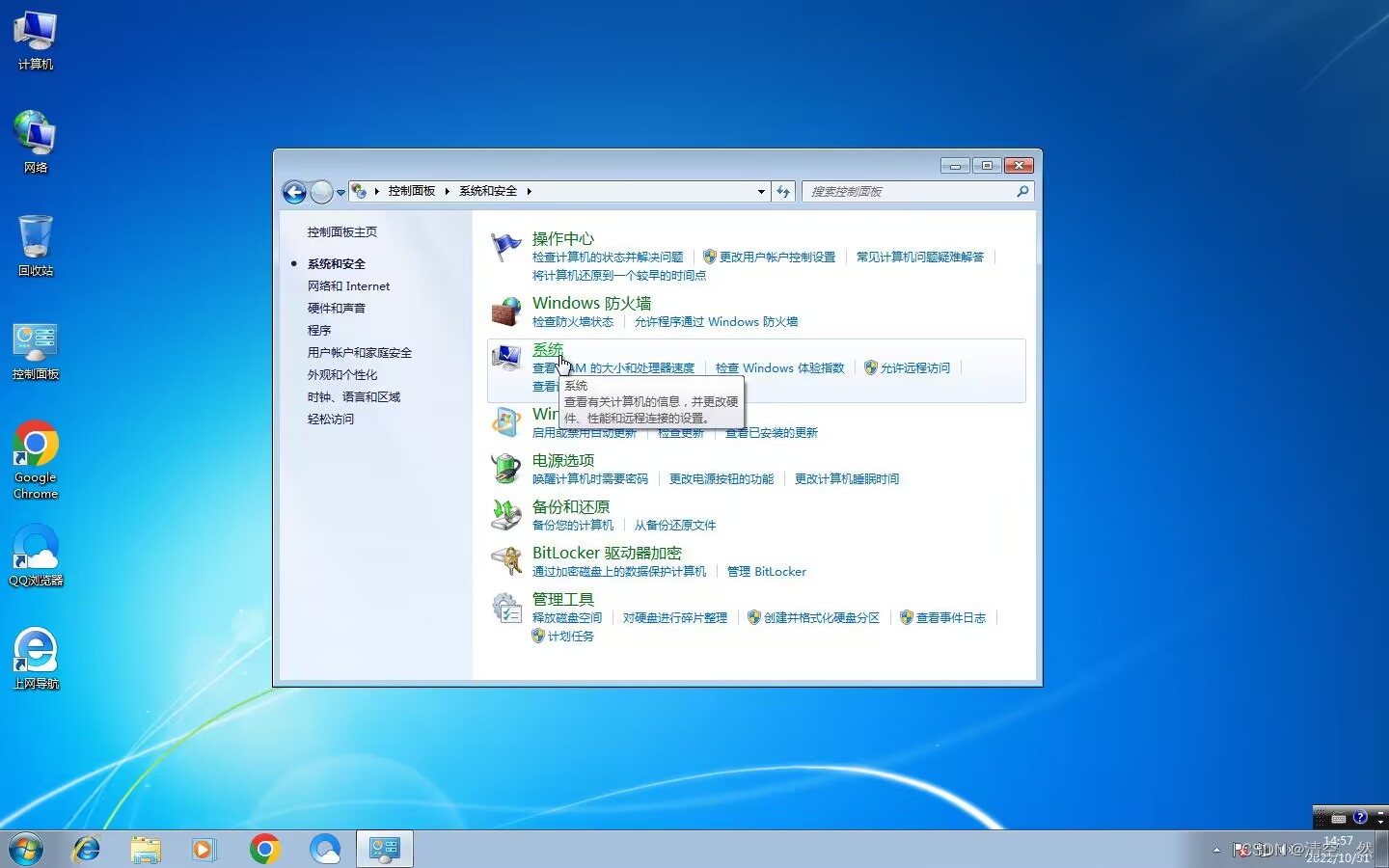Open Google Chrome desktop shortcut

coord(36,460)
